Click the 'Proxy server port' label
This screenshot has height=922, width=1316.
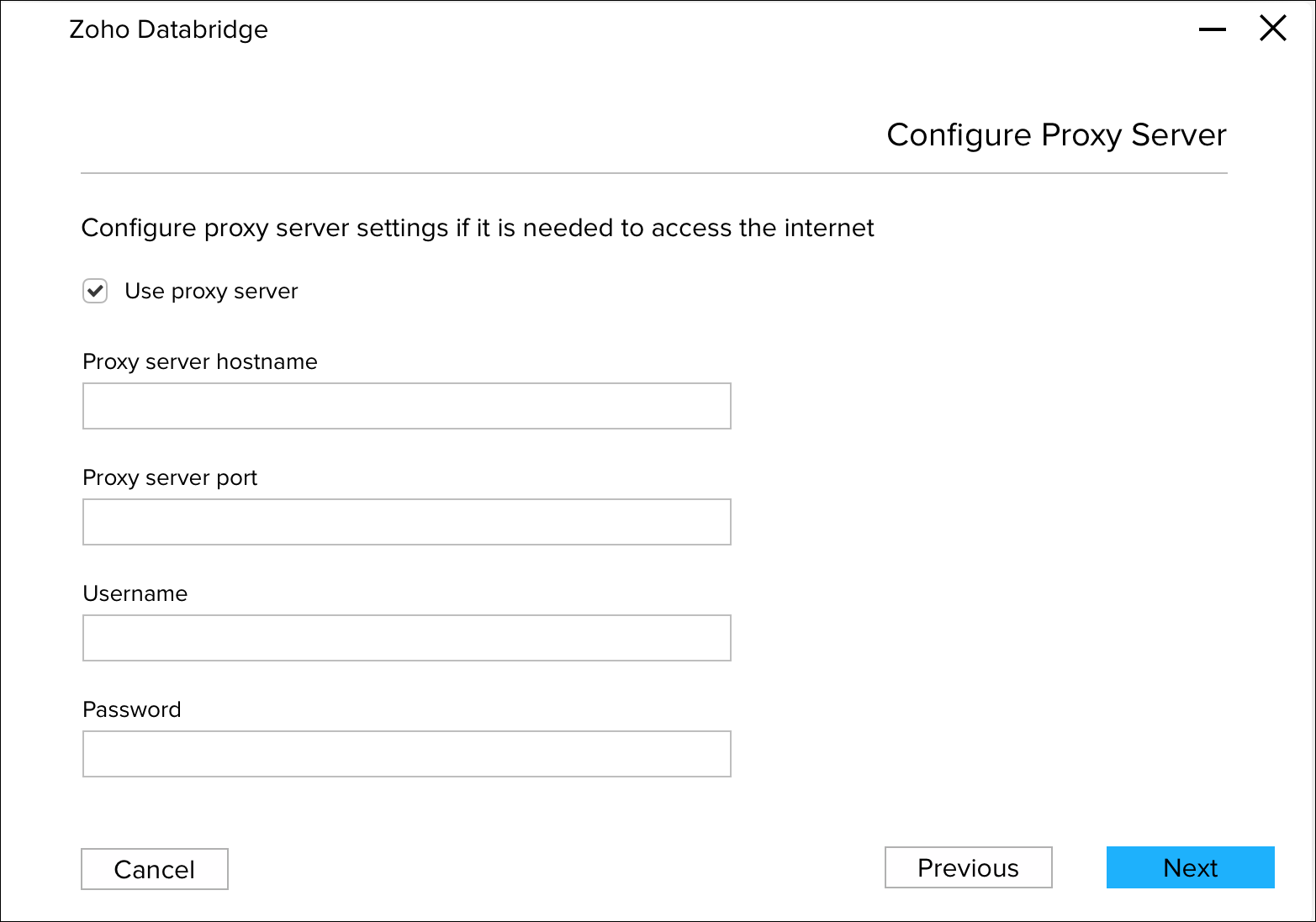point(170,478)
